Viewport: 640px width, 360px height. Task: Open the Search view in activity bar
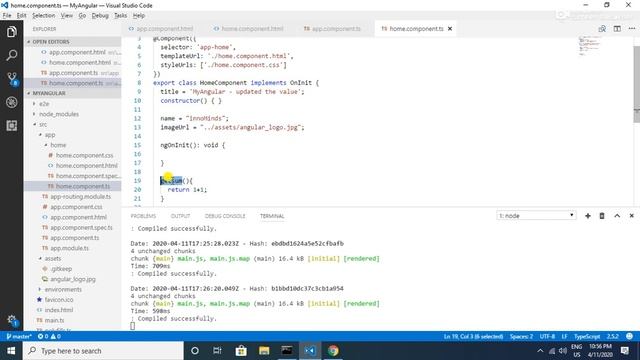(x=11, y=55)
